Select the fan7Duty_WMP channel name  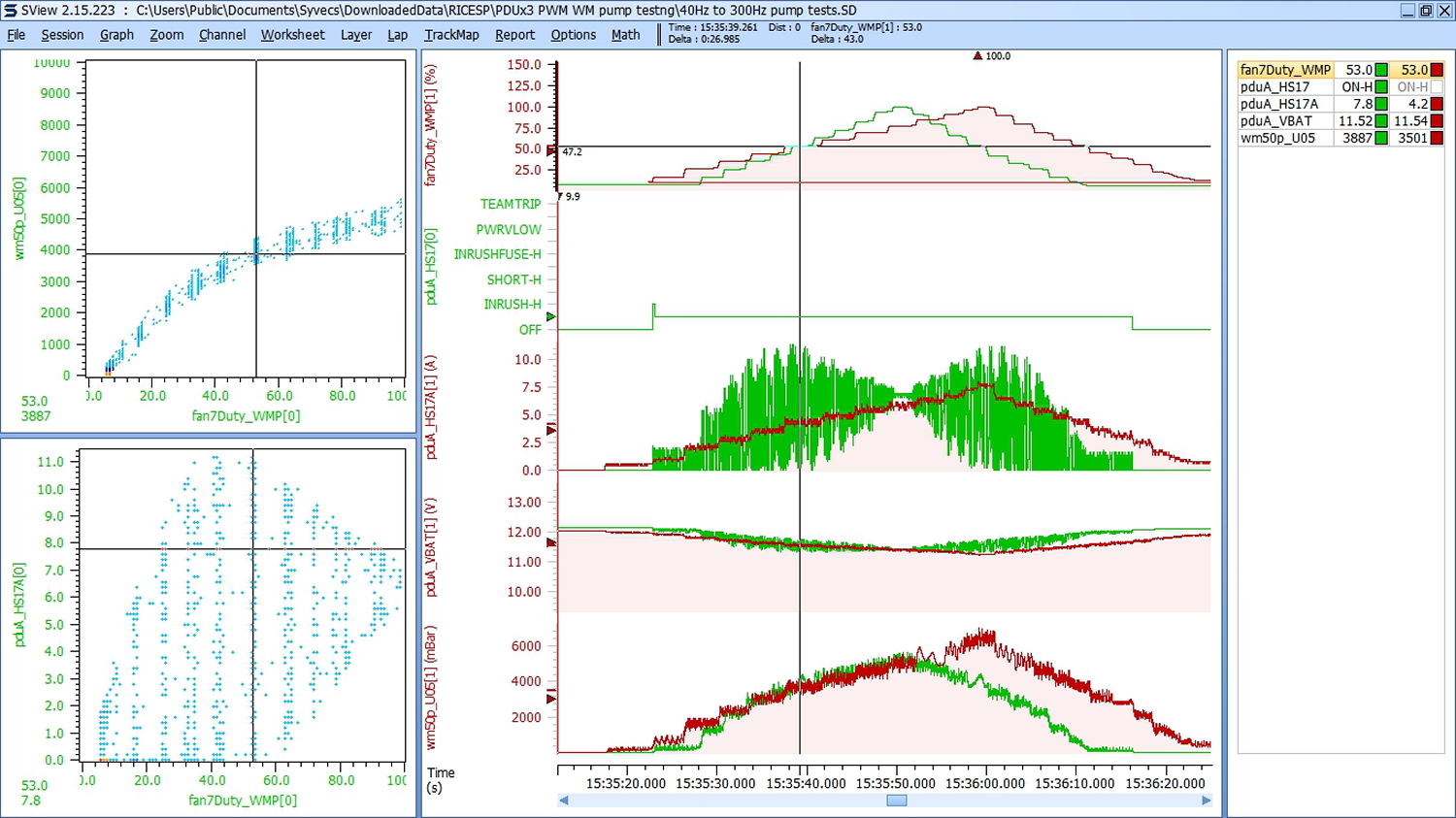coord(1285,70)
